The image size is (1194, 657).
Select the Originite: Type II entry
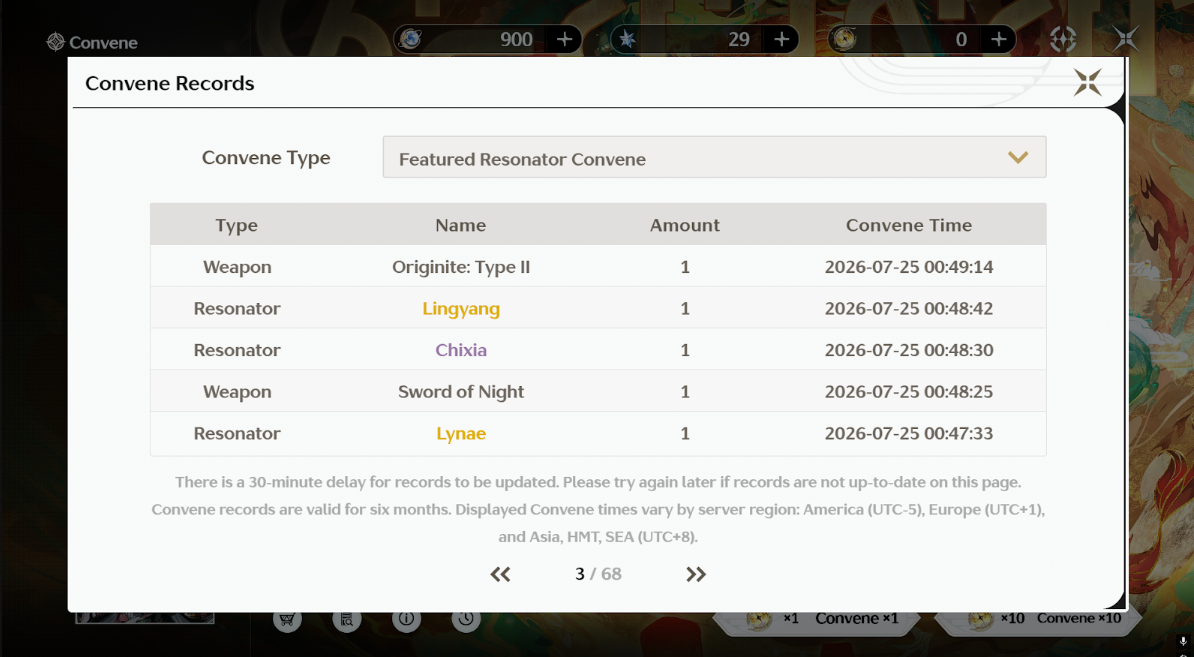tap(461, 267)
